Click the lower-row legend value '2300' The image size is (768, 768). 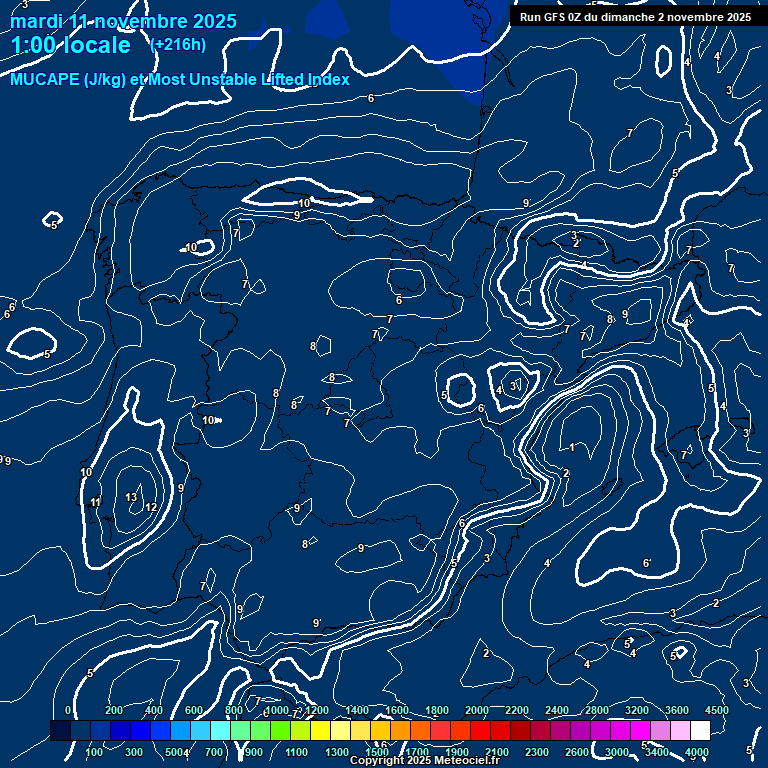click(x=537, y=752)
